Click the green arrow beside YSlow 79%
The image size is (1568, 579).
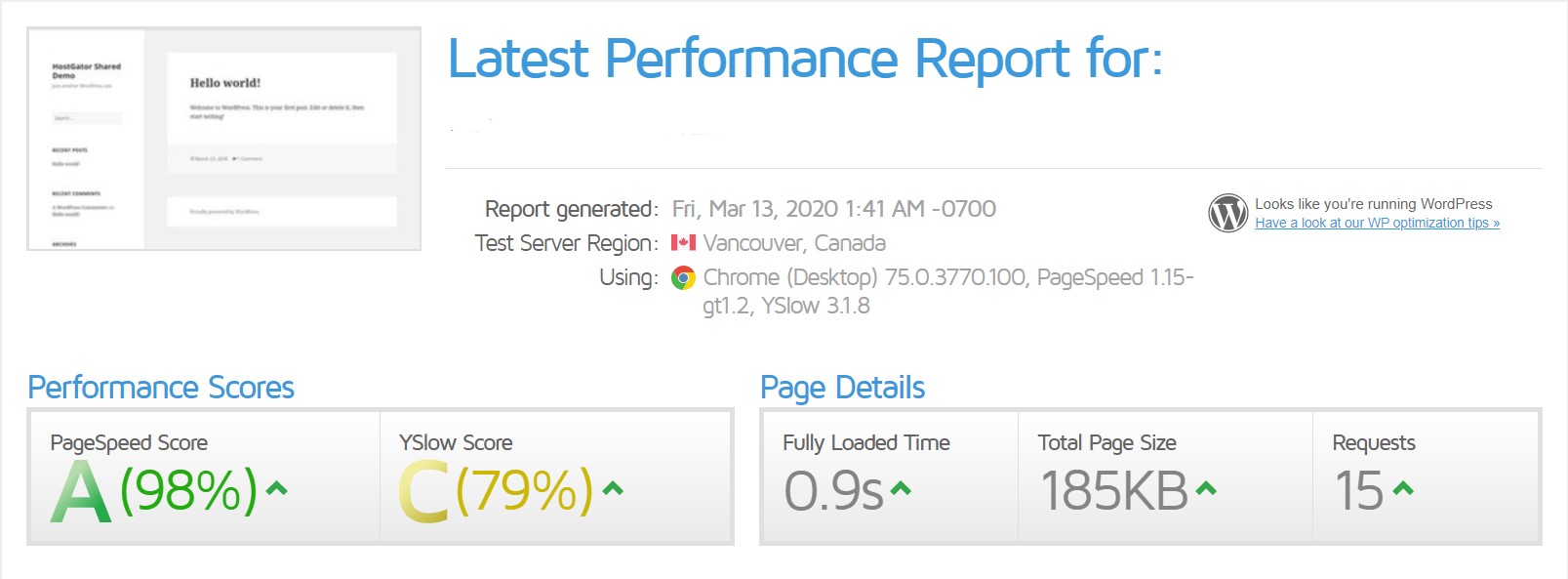coord(613,488)
